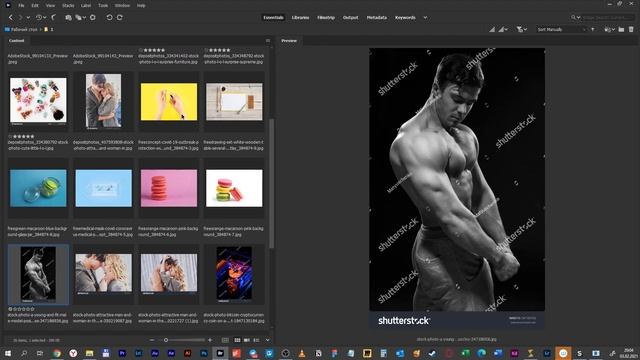Open recent file dropdown in path bar
The height and width of the screenshot is (360, 640).
coord(610,29)
